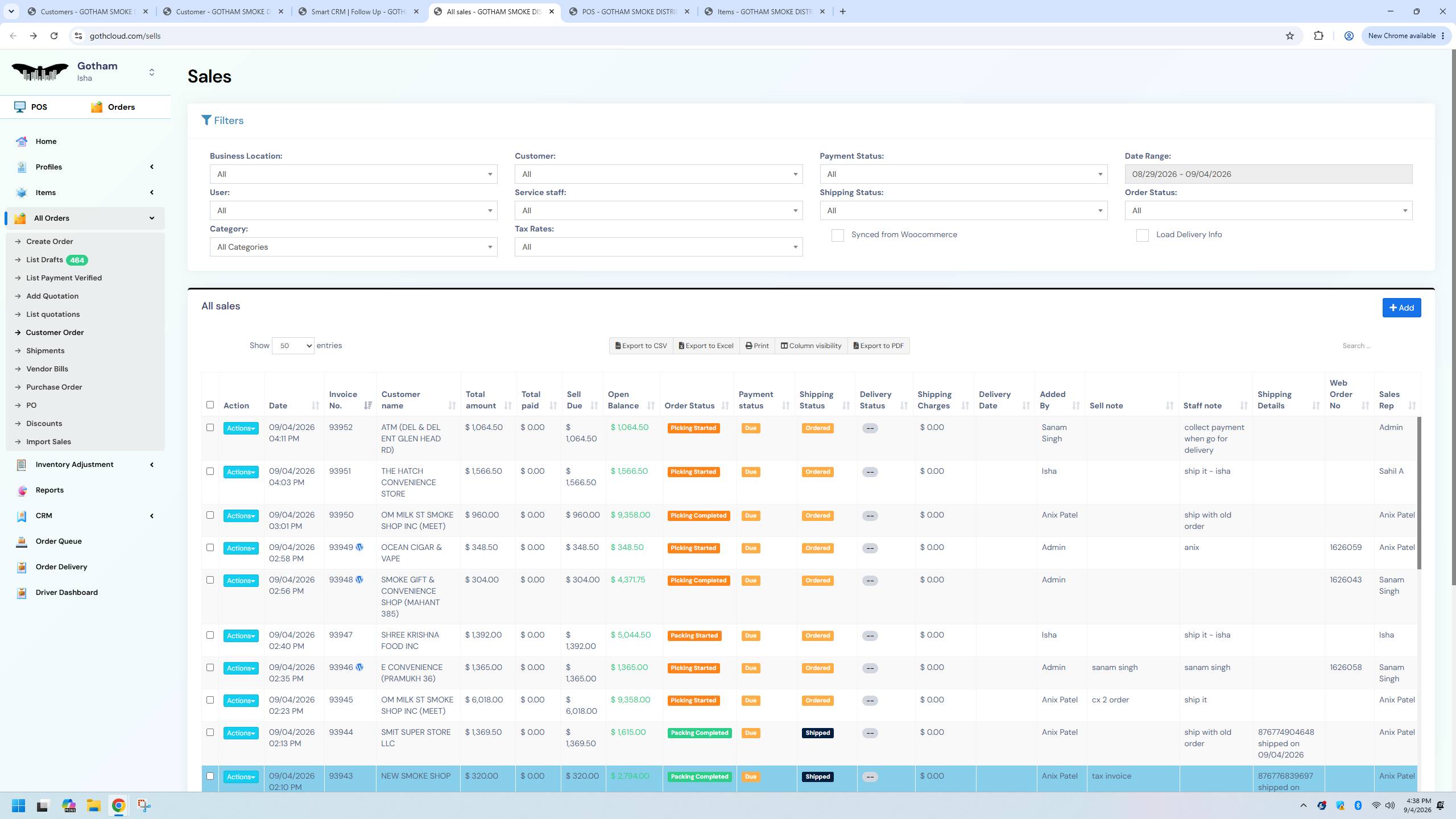Click WooCommerce icon beside invoice 93949
Viewport: 1456px width, 819px height.
[359, 547]
